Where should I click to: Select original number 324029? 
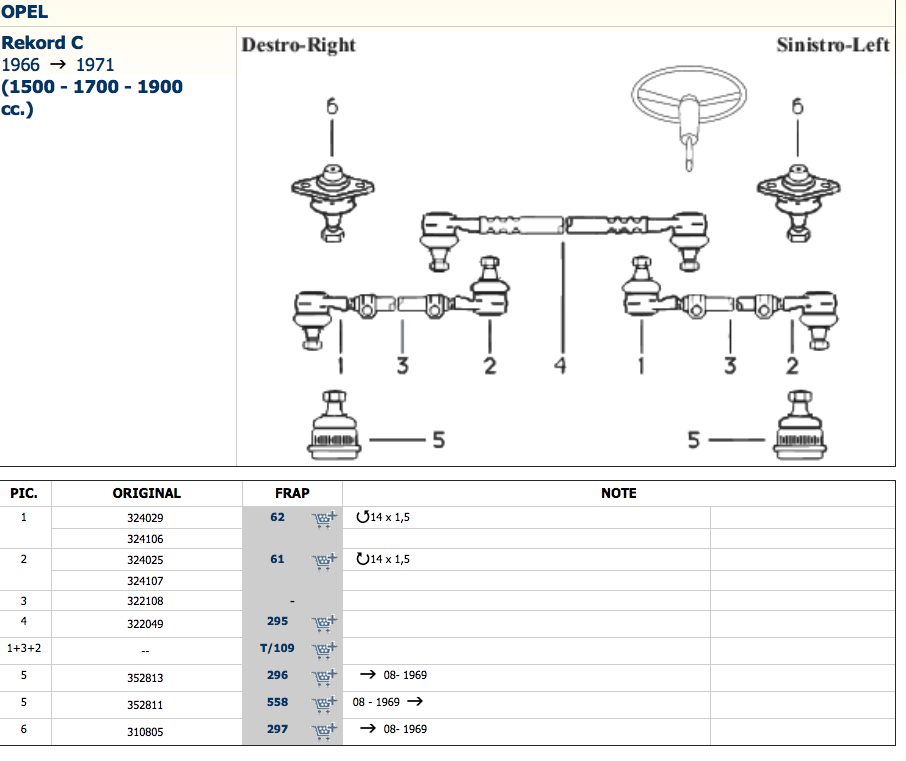[145, 518]
